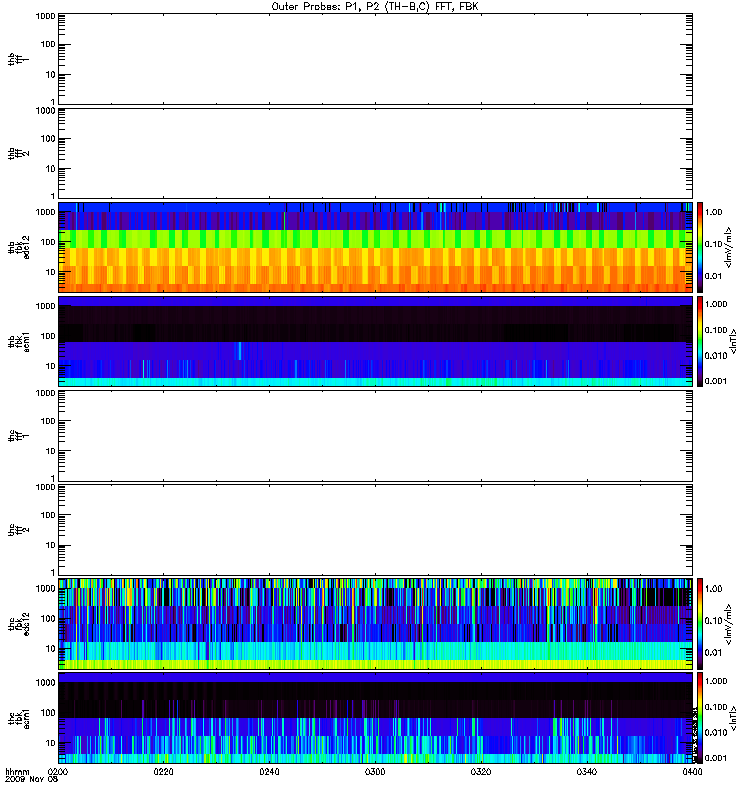This screenshot has height=800, width=750.
Task: Click the 'hhmm' axis caption
Action: [x=17, y=772]
